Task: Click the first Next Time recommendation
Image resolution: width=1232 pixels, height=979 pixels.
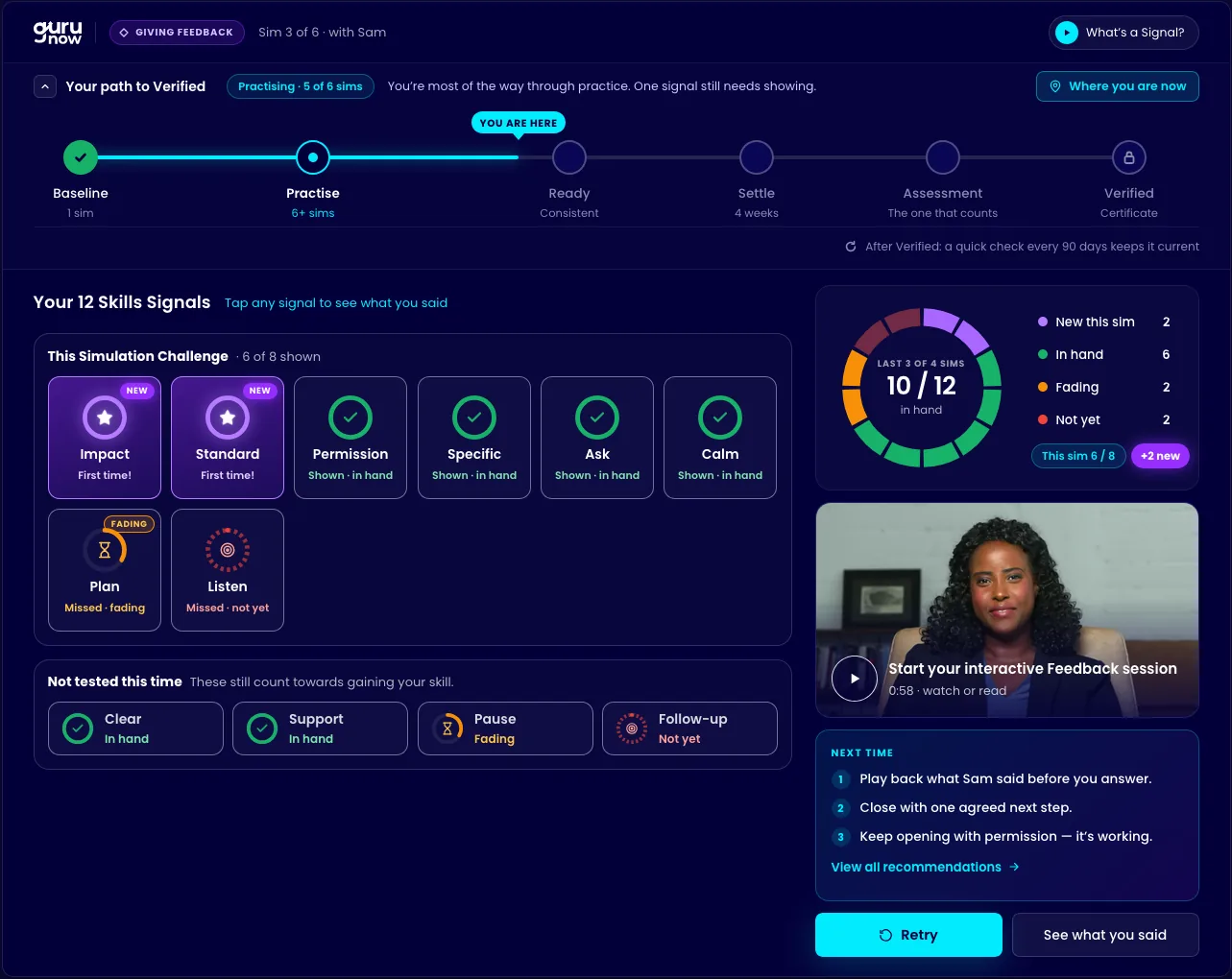Action: 992,778
